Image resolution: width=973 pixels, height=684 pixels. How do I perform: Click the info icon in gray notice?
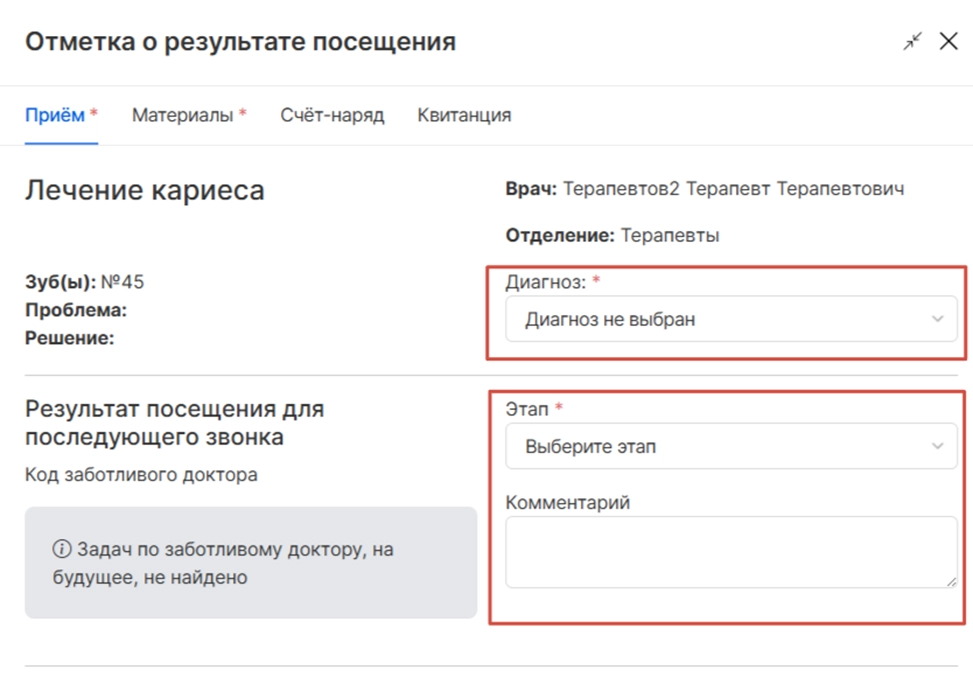[61, 550]
